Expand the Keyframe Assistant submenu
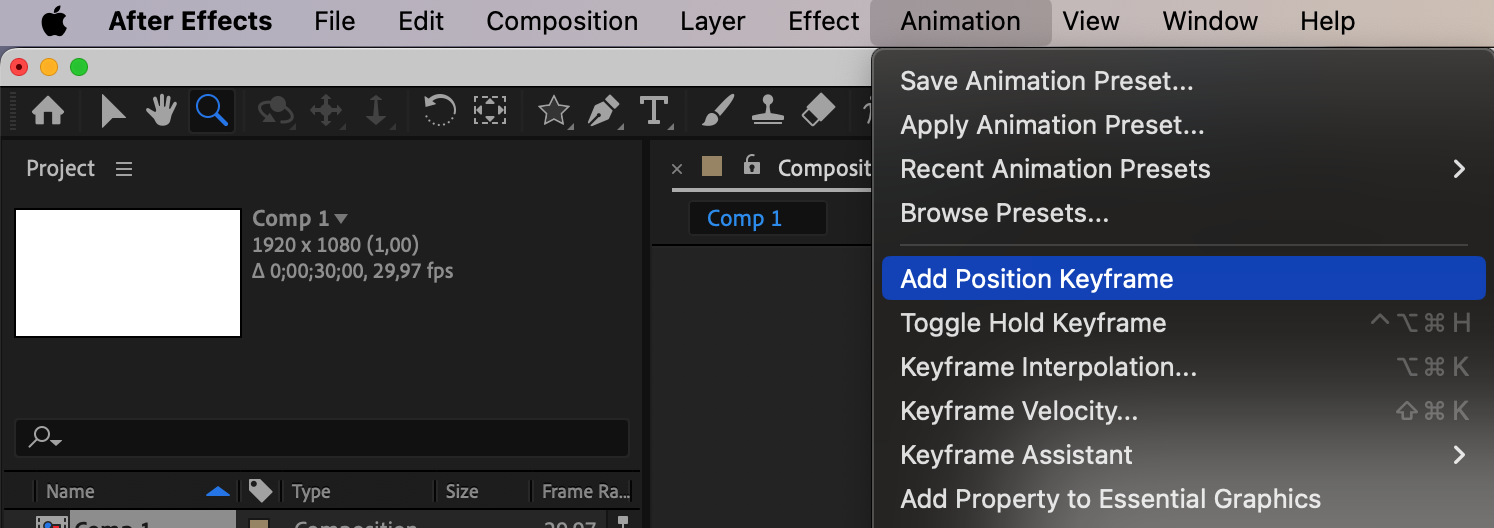Viewport: 1494px width, 528px height. [1459, 455]
